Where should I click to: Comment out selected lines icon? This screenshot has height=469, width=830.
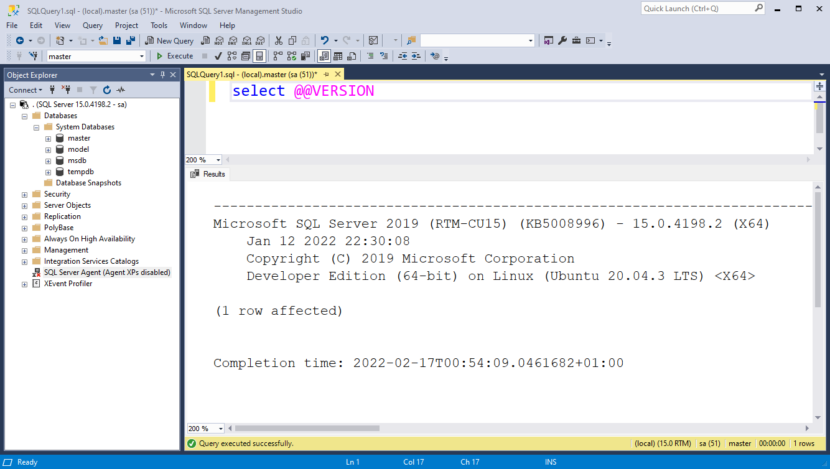(x=370, y=56)
